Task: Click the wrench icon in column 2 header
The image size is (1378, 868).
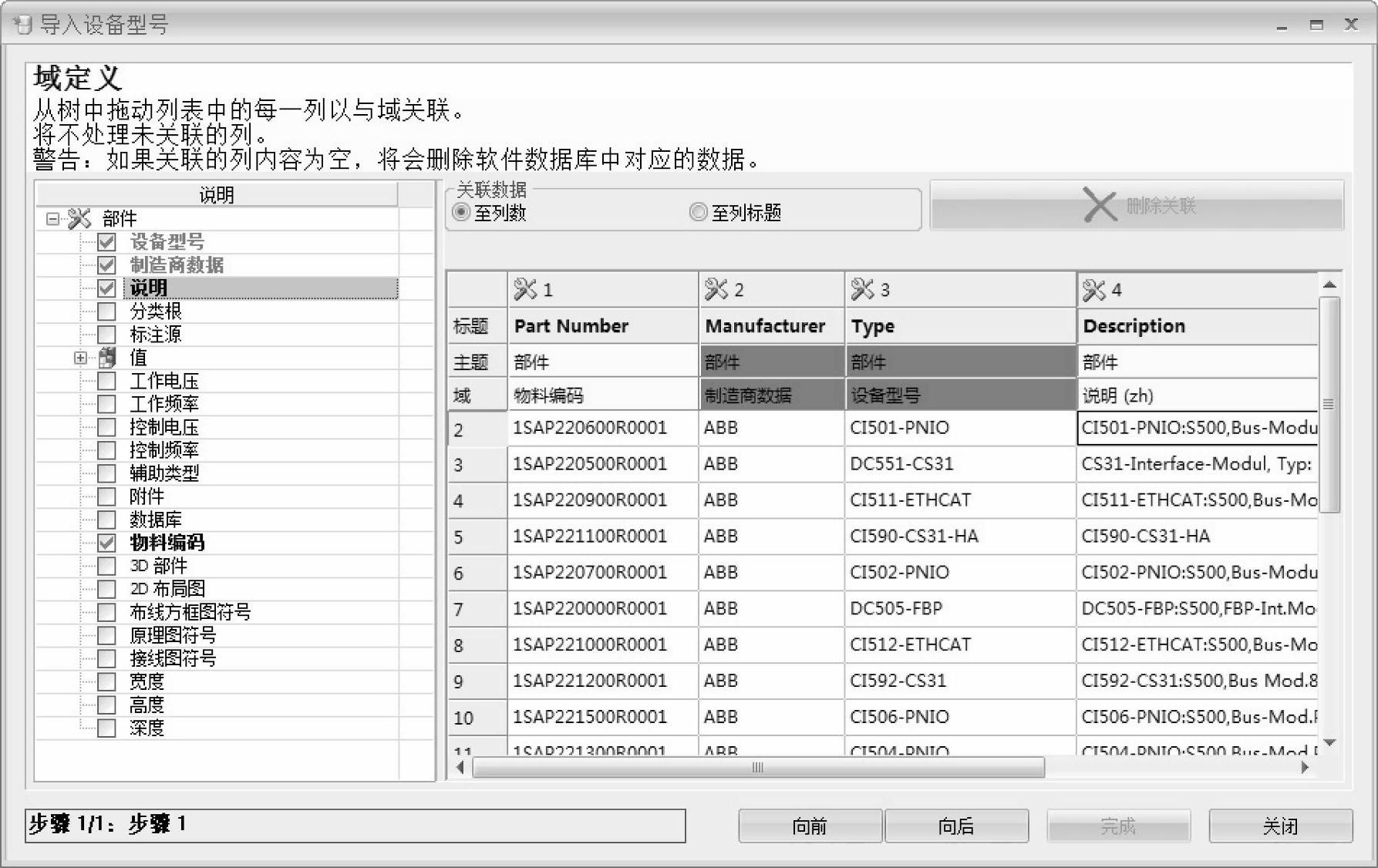Action: pyautogui.click(x=716, y=289)
